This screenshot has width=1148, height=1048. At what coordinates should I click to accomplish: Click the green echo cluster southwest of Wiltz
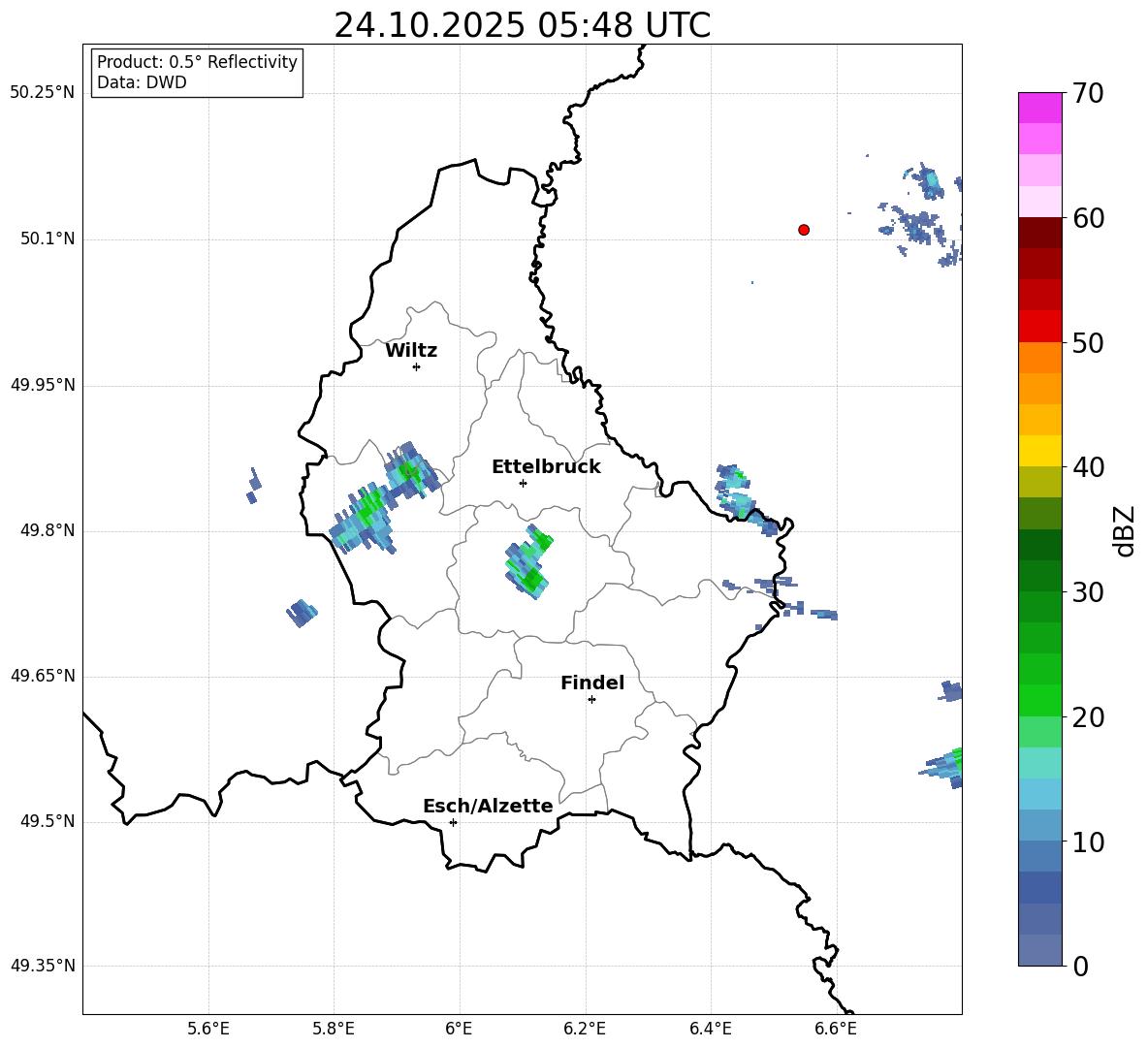tap(384, 497)
